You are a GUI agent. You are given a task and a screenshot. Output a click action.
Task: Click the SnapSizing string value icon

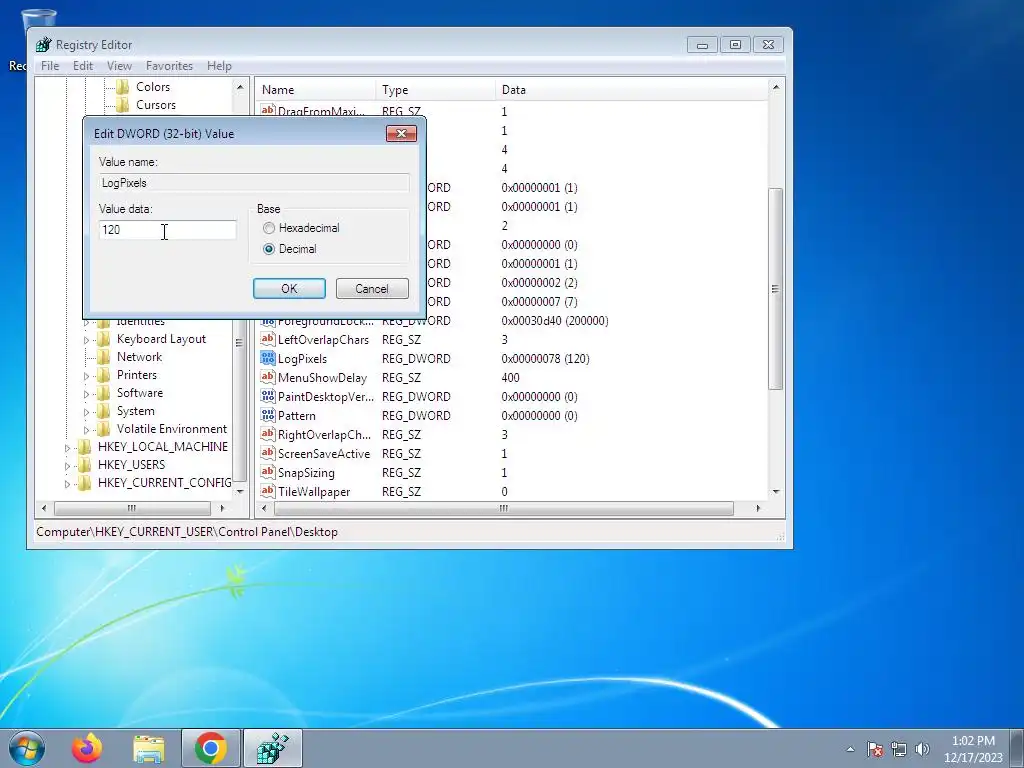click(268, 472)
